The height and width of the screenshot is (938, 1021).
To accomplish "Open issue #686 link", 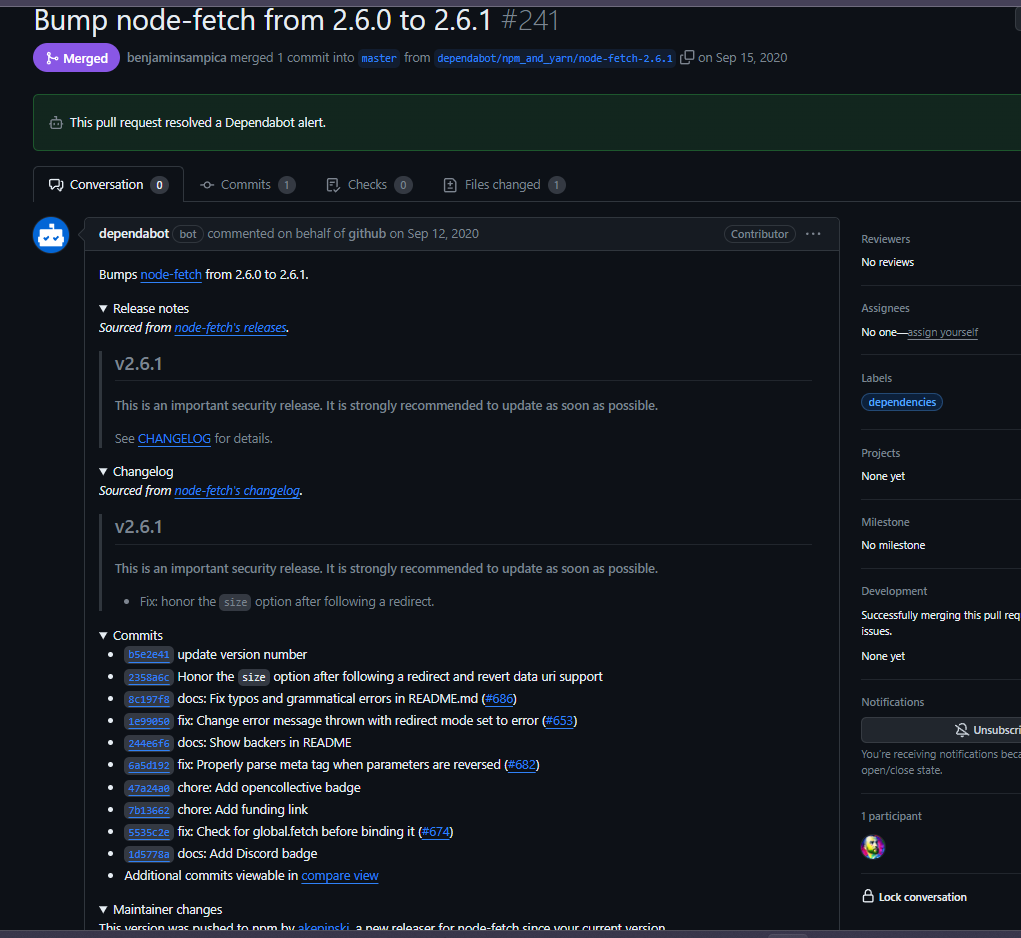I will click(x=499, y=698).
